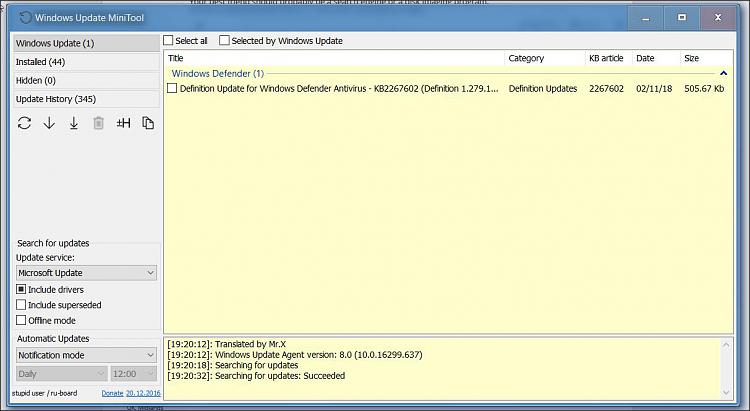Tick the Select all checkbox

point(168,41)
